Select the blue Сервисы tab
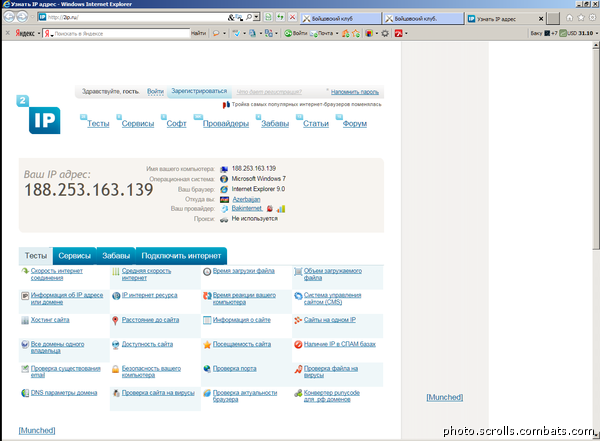The image size is (600, 441). coord(75,256)
